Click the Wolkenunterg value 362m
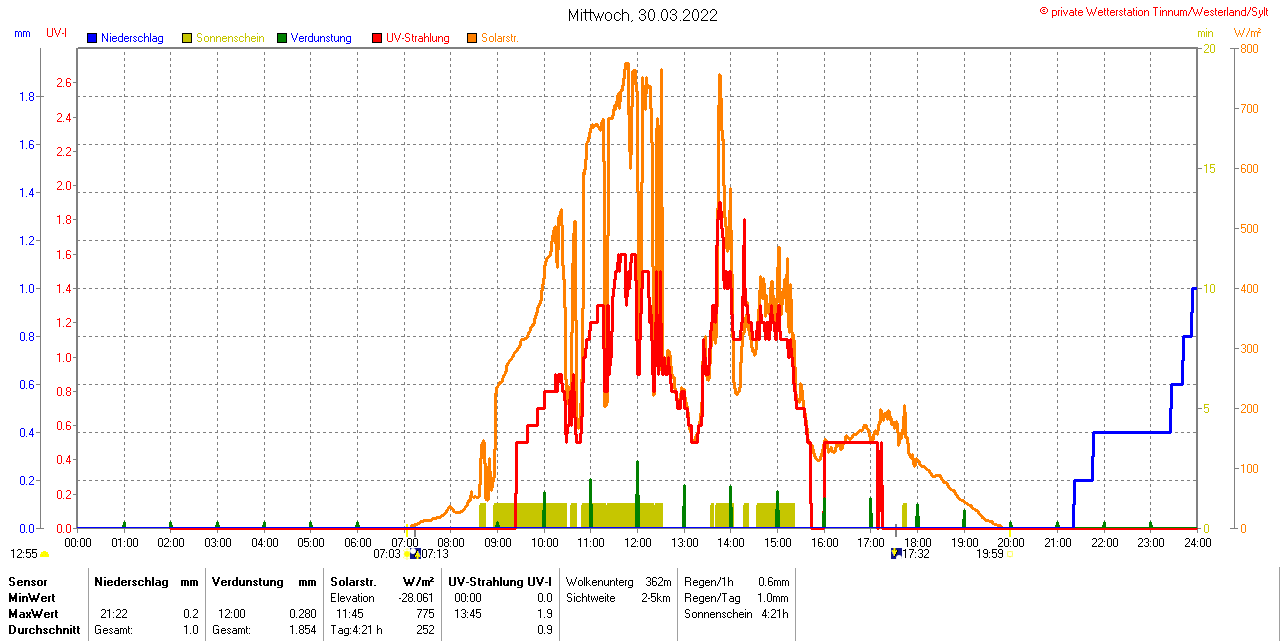The width and height of the screenshot is (1280, 641). point(658,581)
